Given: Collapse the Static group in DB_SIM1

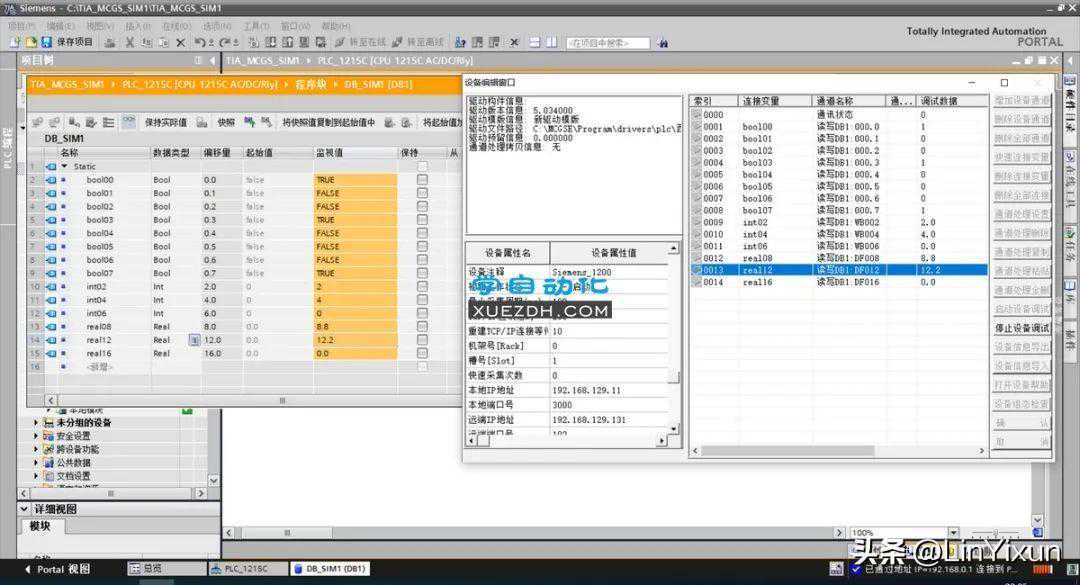Looking at the screenshot, I should [64, 167].
